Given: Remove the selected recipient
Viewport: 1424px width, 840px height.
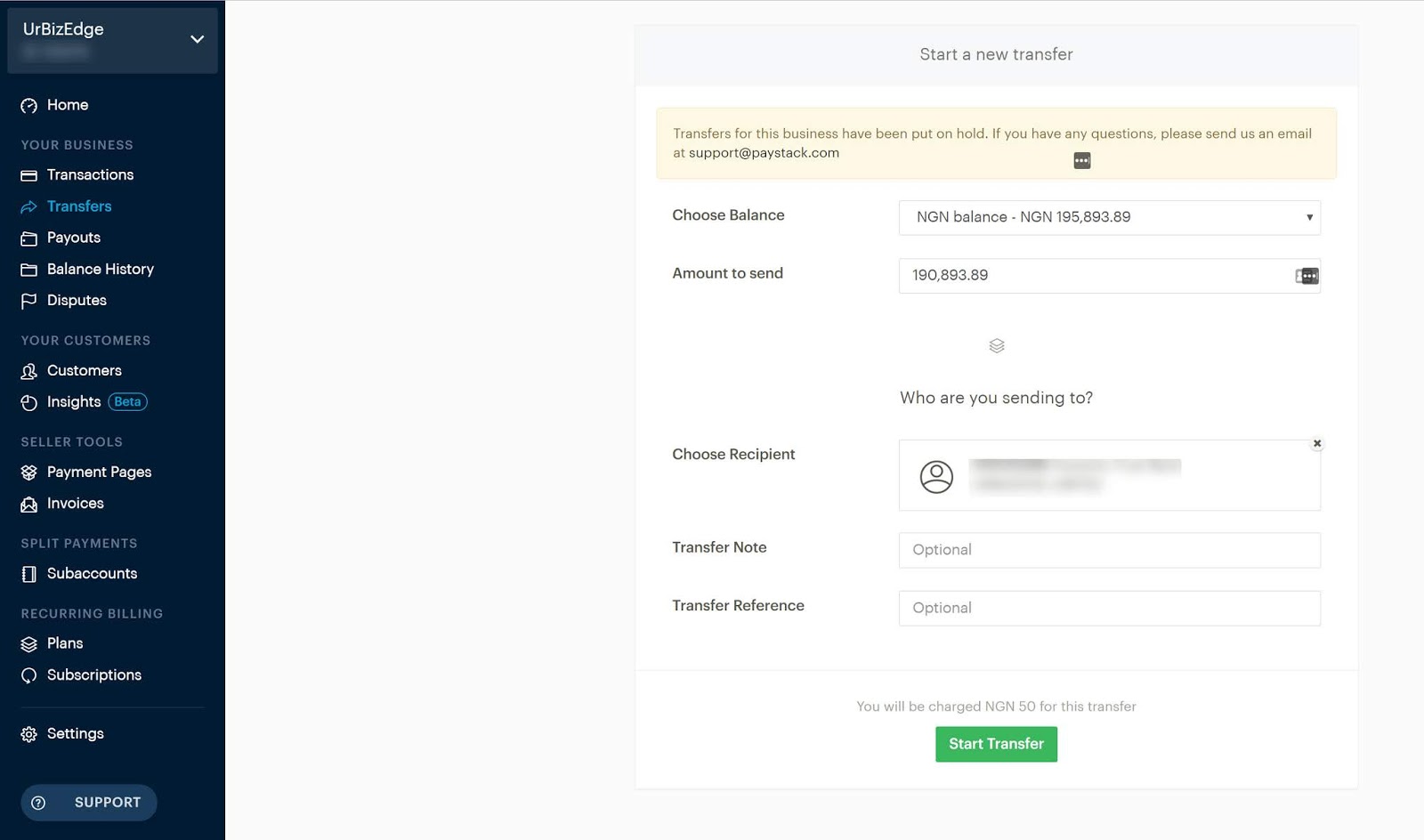Looking at the screenshot, I should [1316, 443].
